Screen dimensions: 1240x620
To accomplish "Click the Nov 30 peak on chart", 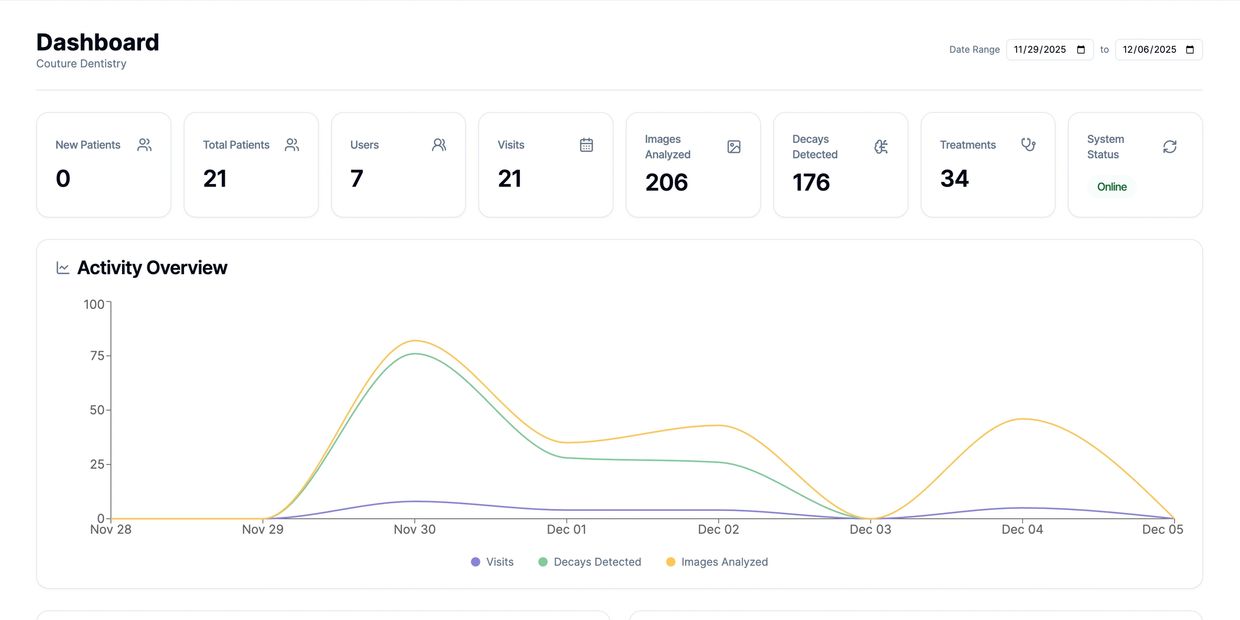I will click(x=415, y=341).
